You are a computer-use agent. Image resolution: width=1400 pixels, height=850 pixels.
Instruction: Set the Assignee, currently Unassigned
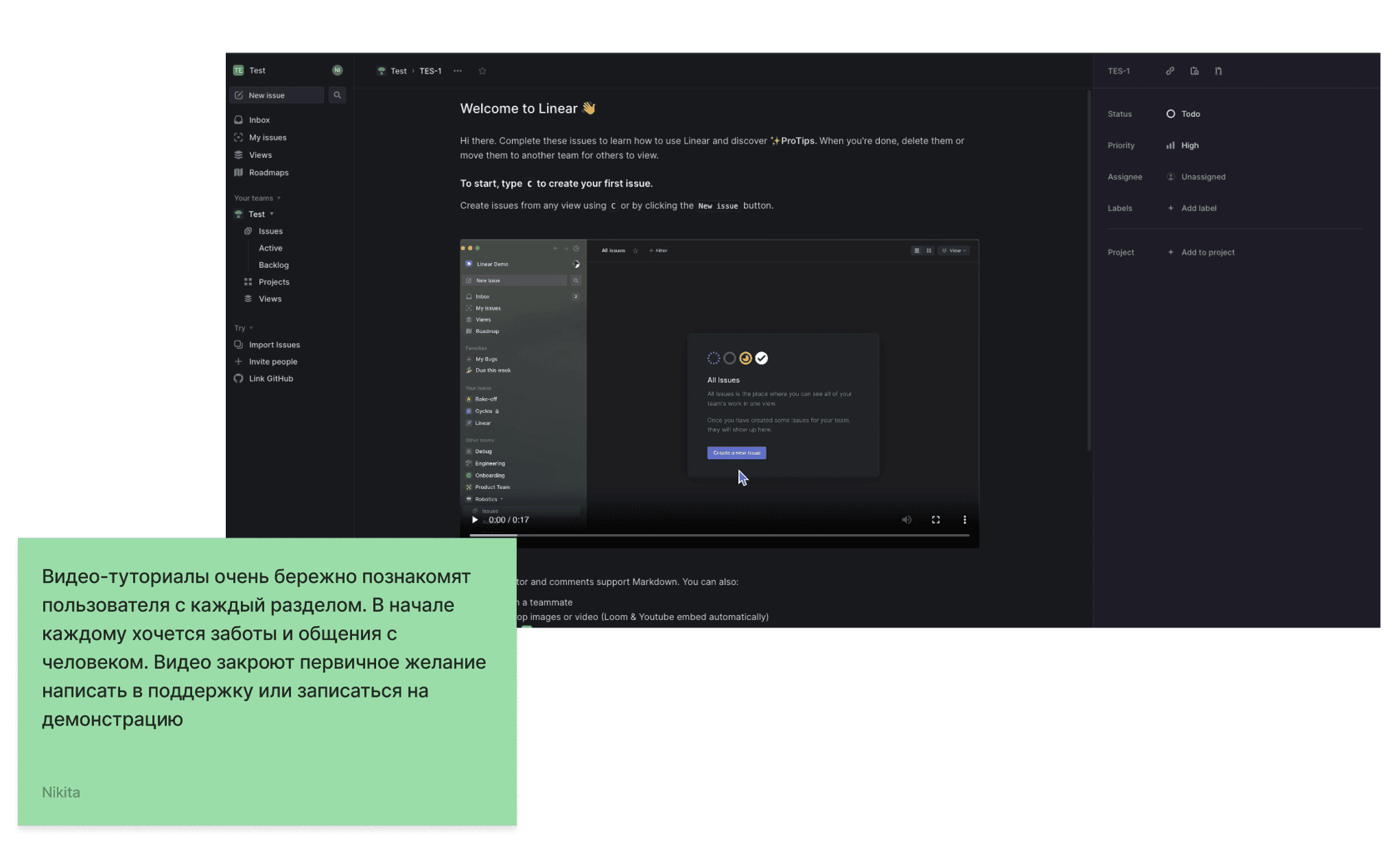[x=1195, y=177]
